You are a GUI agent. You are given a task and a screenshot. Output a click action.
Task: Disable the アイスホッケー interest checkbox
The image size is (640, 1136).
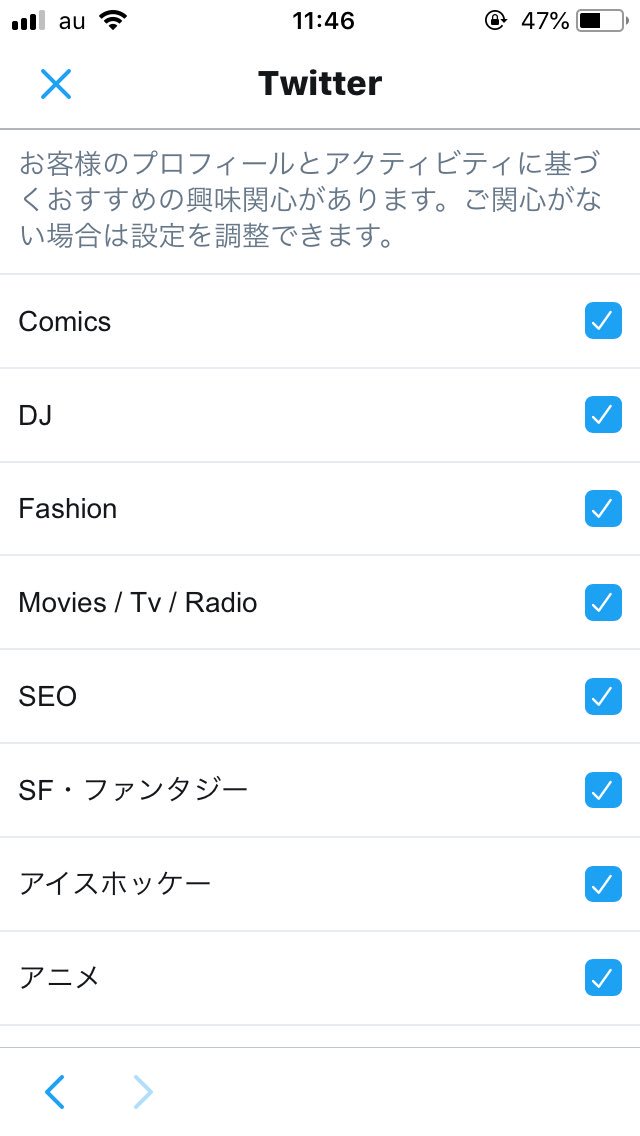click(x=603, y=884)
